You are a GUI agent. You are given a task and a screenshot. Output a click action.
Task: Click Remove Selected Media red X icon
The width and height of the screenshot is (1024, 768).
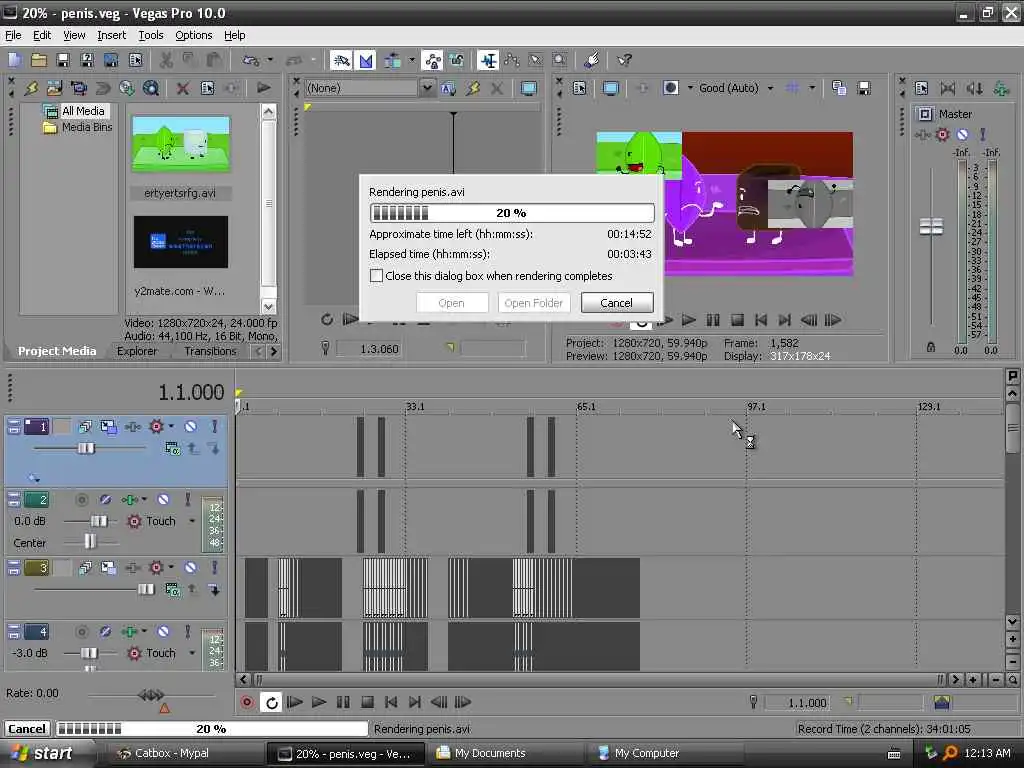183,88
